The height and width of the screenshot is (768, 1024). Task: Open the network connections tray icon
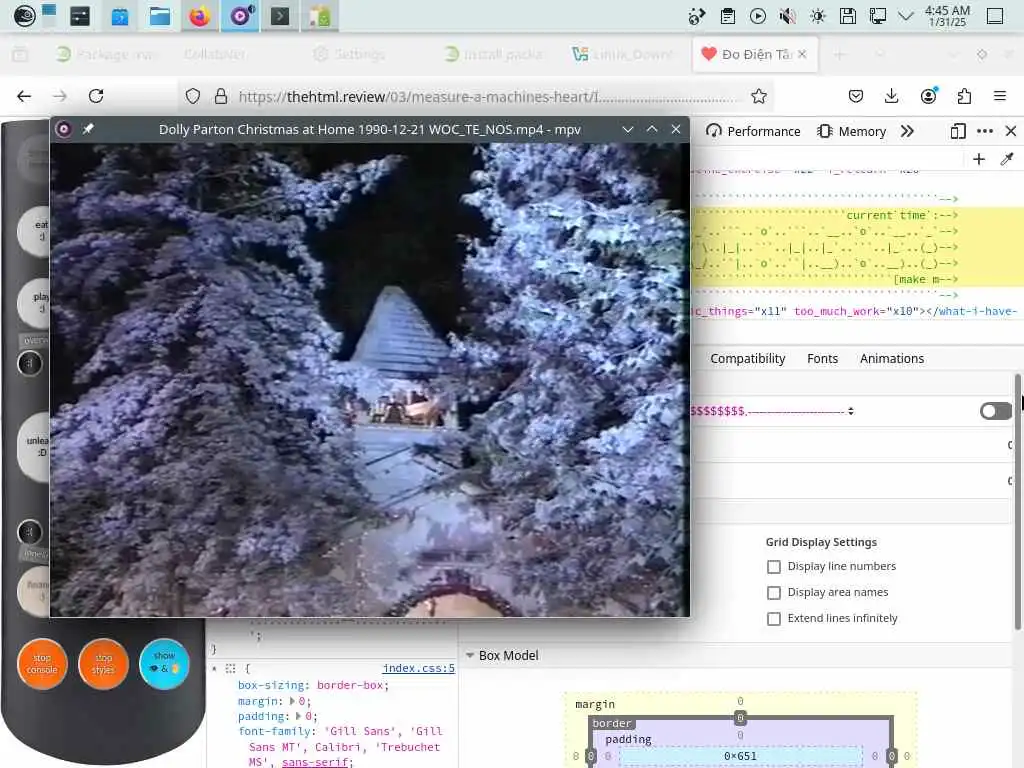click(x=878, y=16)
